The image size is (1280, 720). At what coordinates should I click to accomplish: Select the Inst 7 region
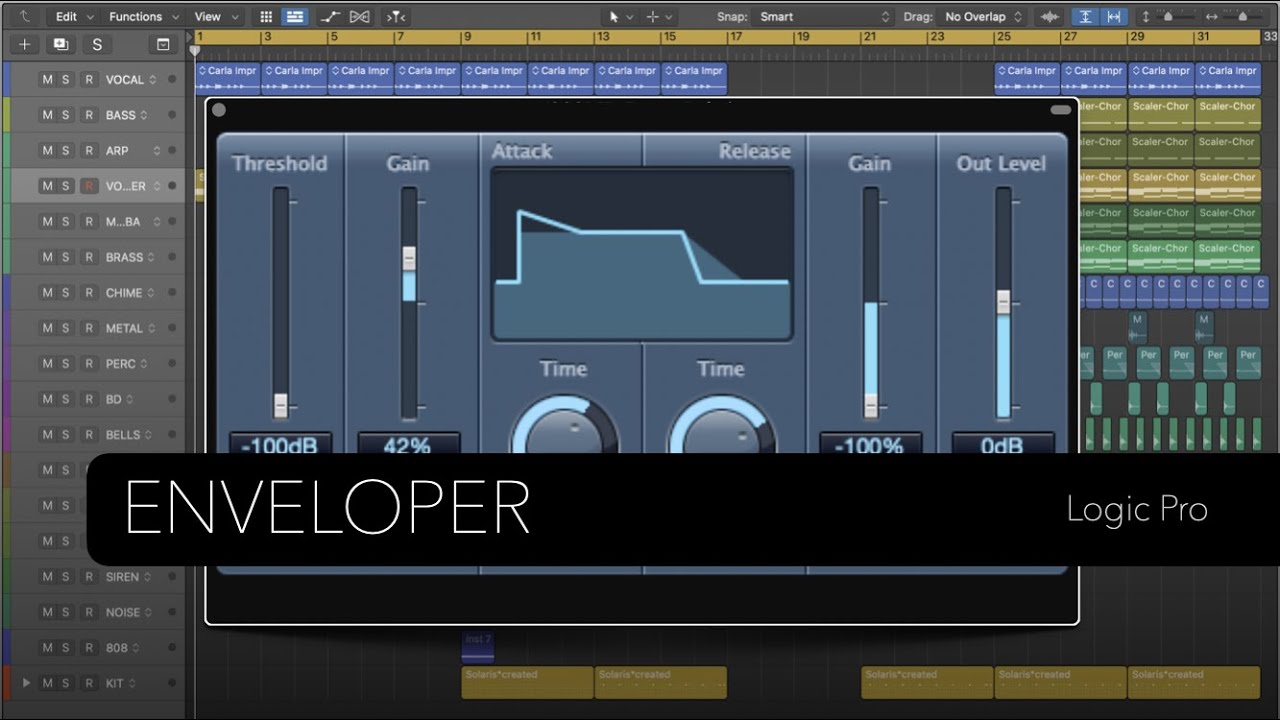[478, 647]
